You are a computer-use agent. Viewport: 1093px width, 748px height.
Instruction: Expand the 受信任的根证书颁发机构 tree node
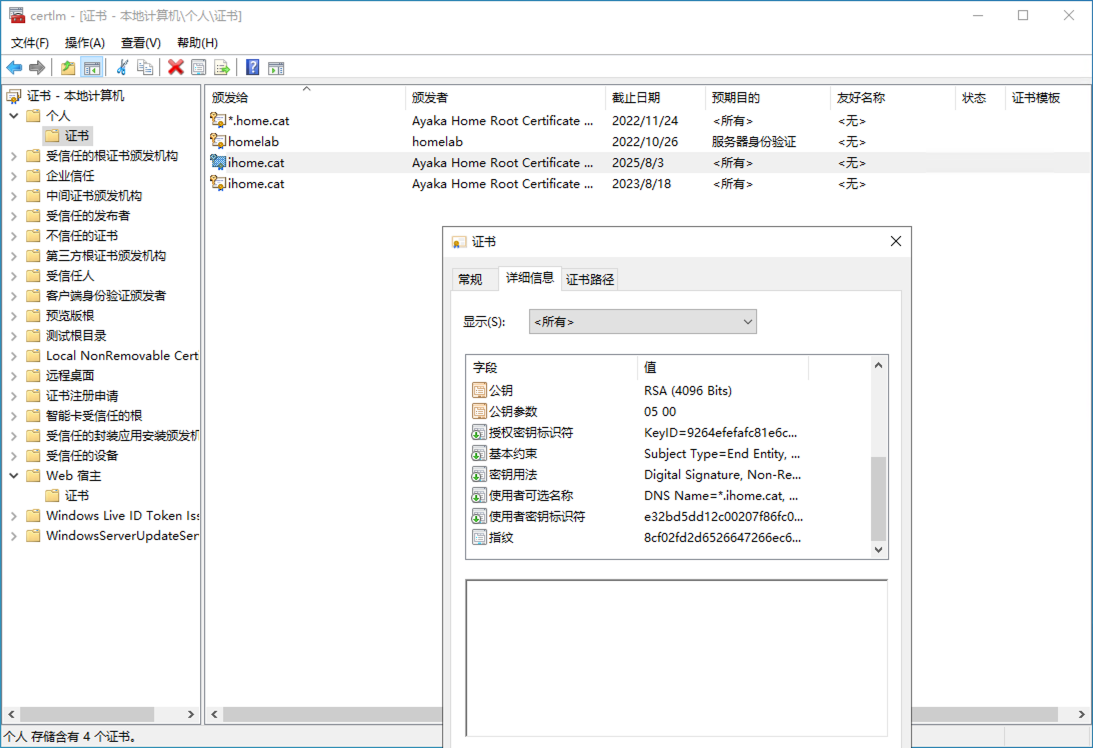tap(14, 156)
